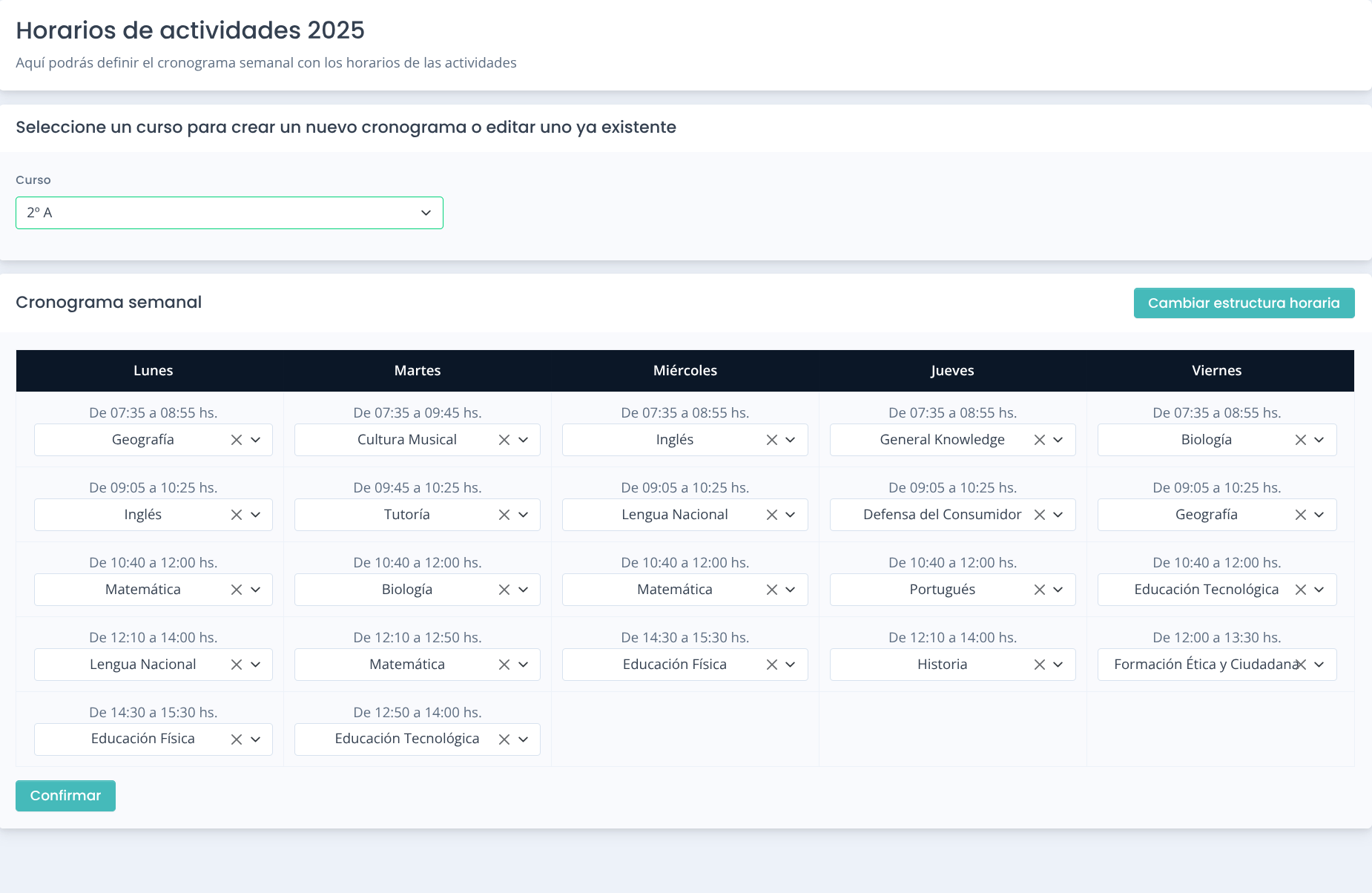This screenshot has width=1372, height=893.
Task: Clear the Tutoría entry on Martes
Action: coord(504,514)
